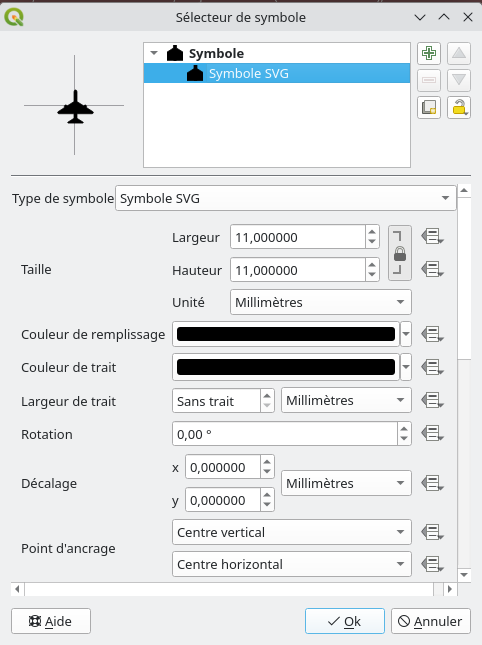Move symbol layer down with arrow button

click(459, 80)
